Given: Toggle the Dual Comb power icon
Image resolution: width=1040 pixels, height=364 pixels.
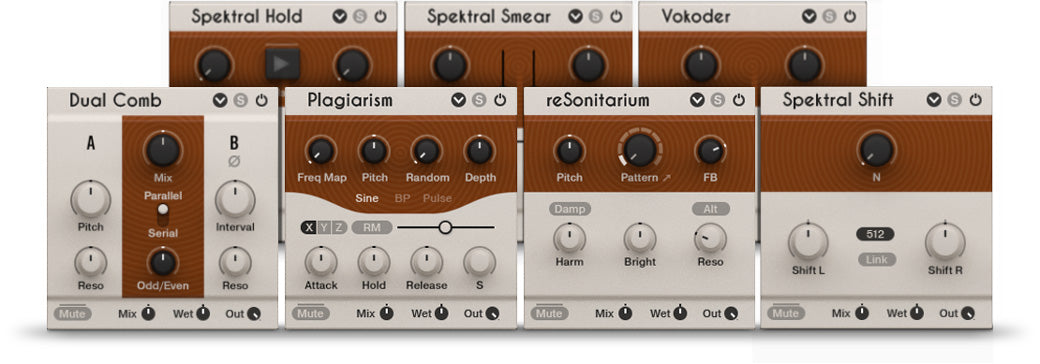Looking at the screenshot, I should click(x=261, y=101).
